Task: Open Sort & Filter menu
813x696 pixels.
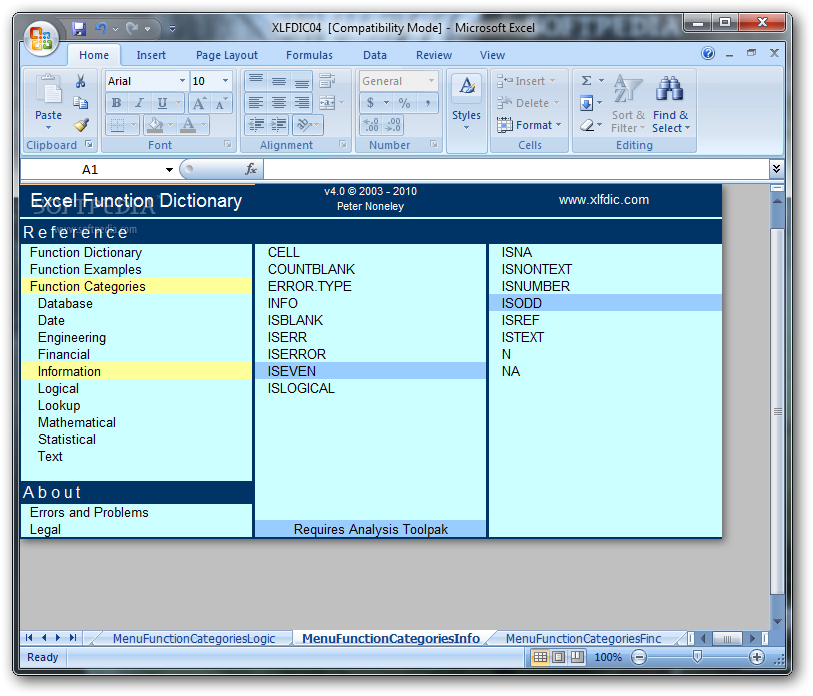Action: [628, 103]
